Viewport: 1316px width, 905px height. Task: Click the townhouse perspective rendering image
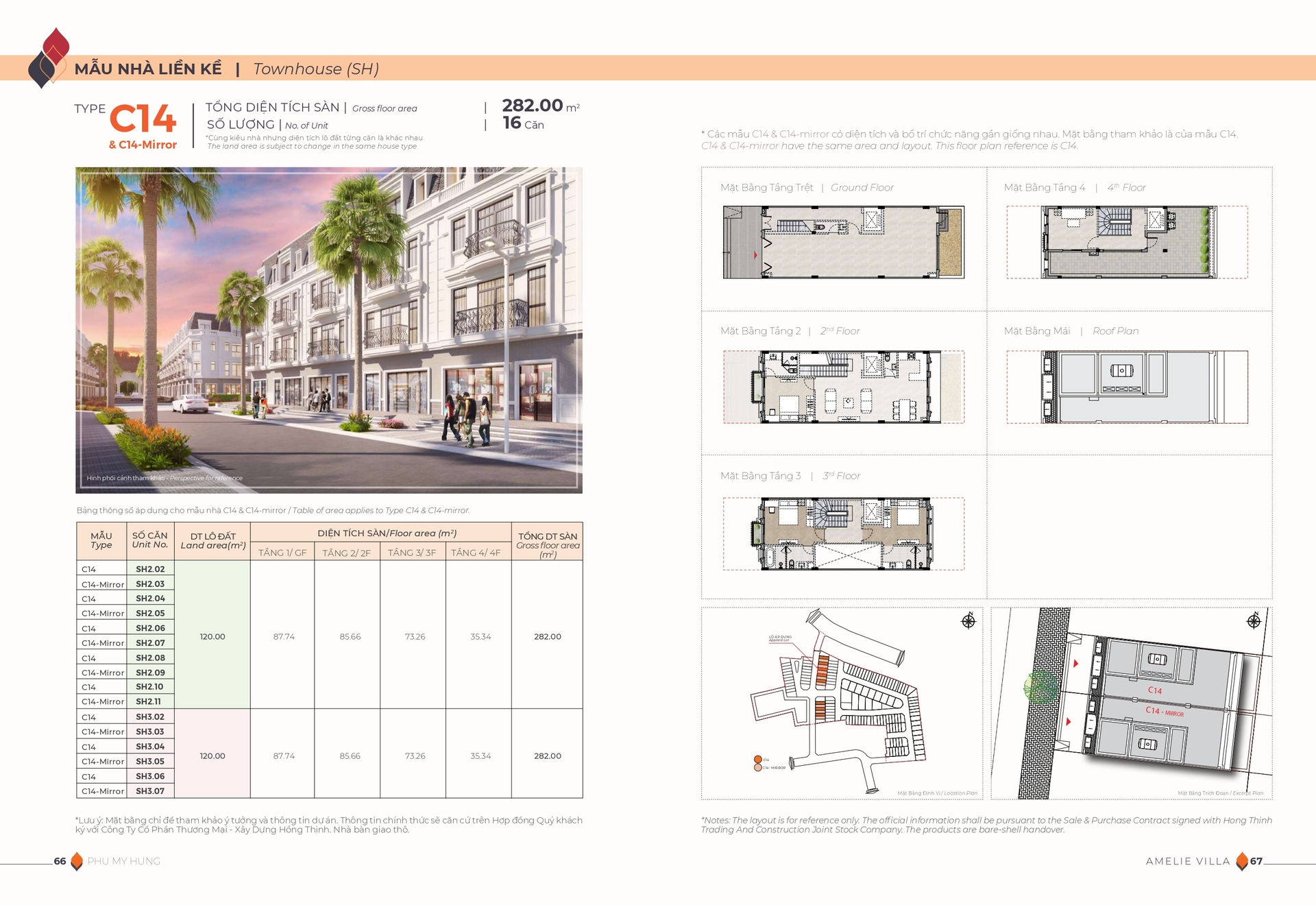point(329,330)
